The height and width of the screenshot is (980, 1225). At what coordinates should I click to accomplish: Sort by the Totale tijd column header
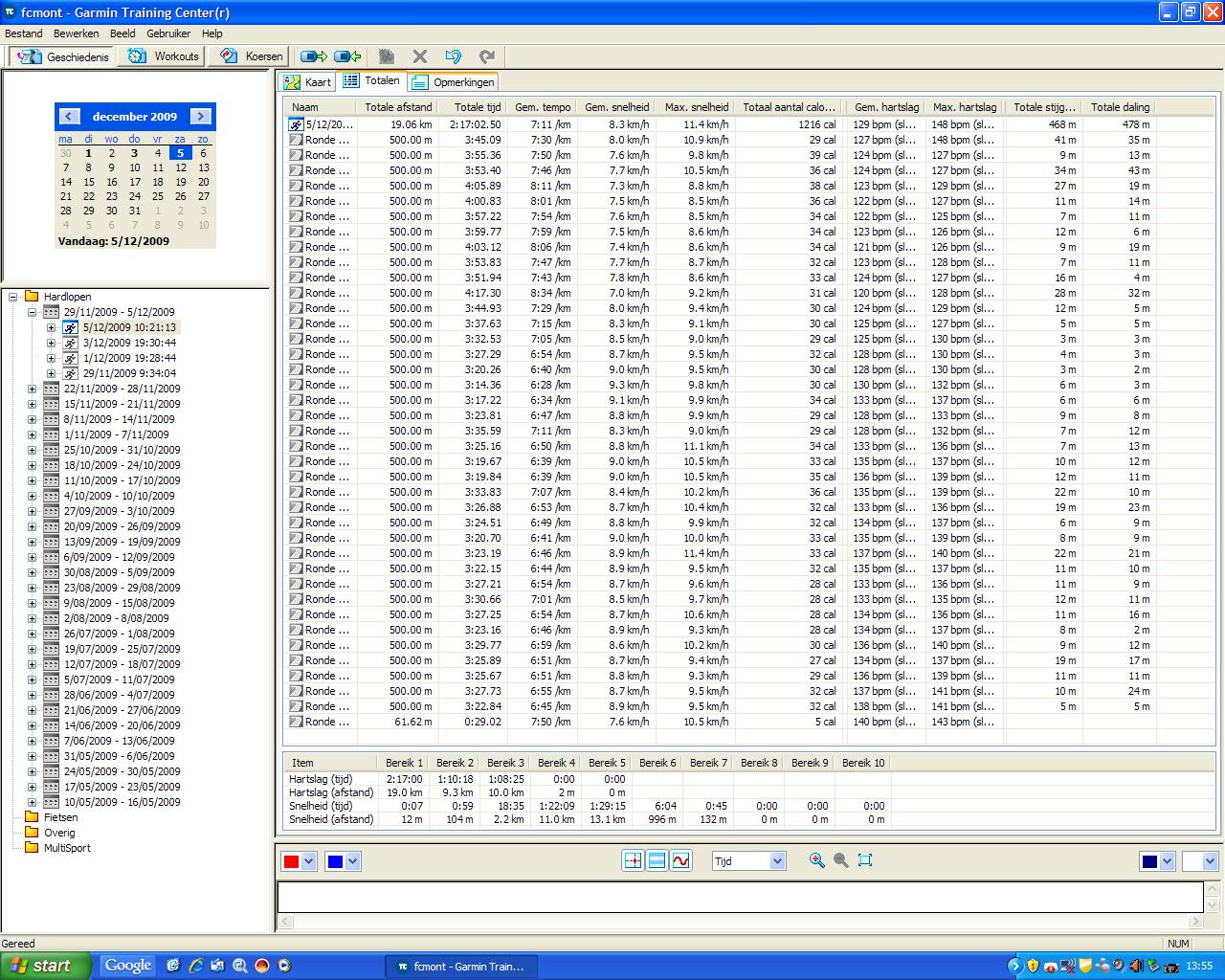472,107
